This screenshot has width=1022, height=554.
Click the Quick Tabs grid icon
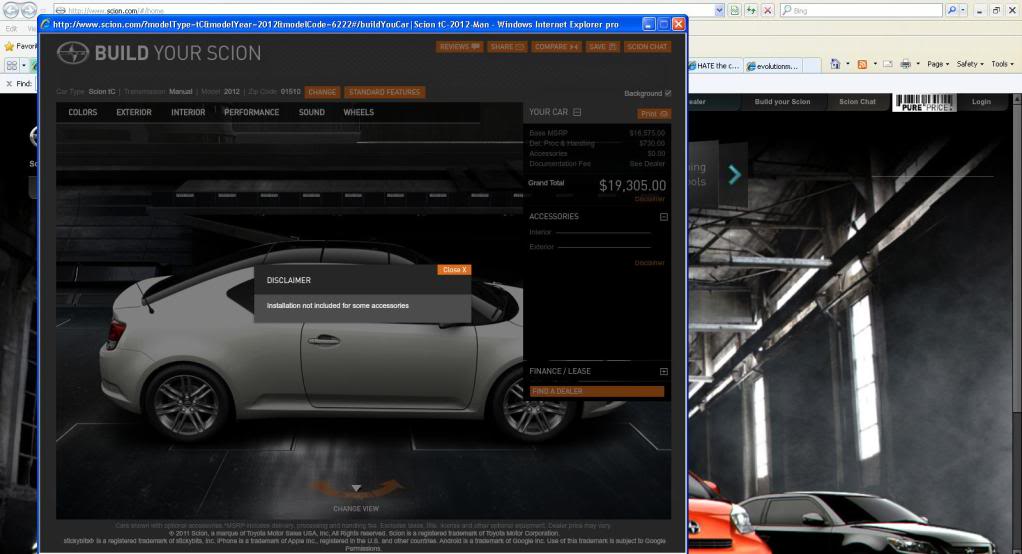(12, 65)
